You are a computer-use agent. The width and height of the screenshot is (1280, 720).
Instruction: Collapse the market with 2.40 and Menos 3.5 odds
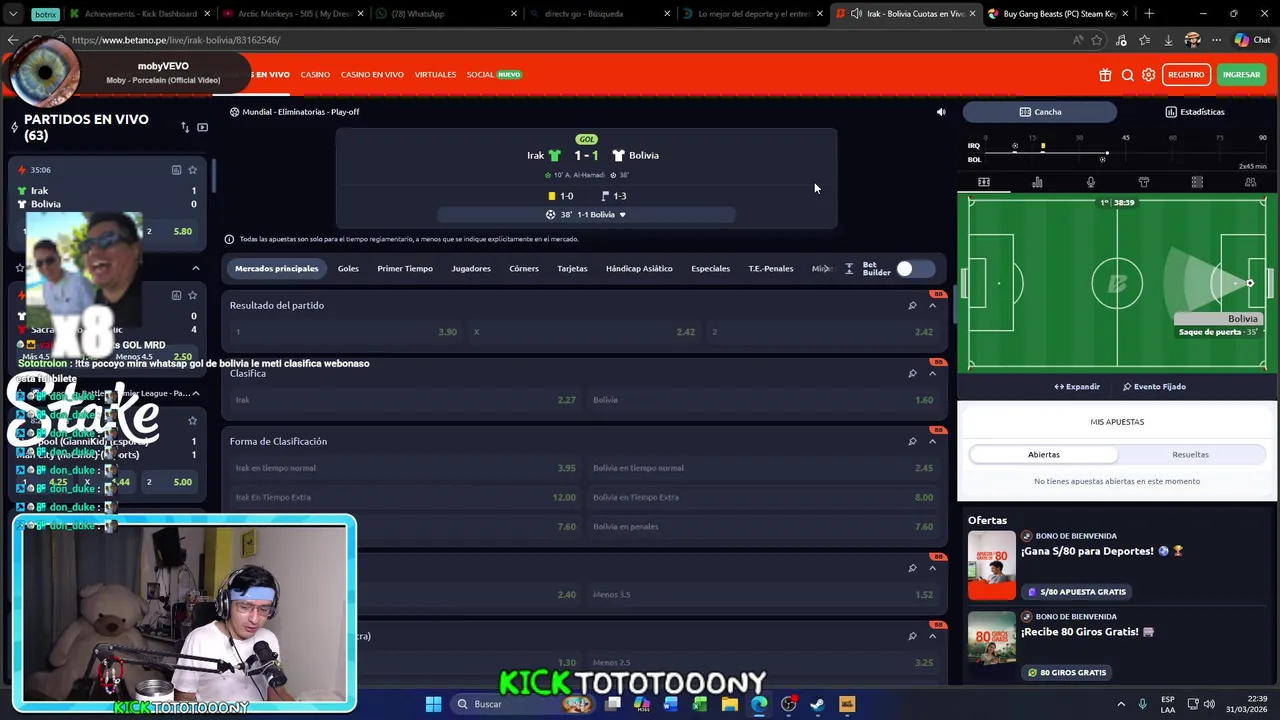932,568
